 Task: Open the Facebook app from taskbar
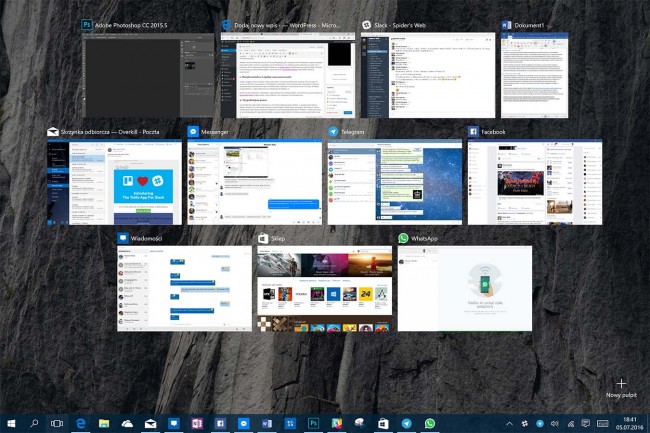coord(220,423)
